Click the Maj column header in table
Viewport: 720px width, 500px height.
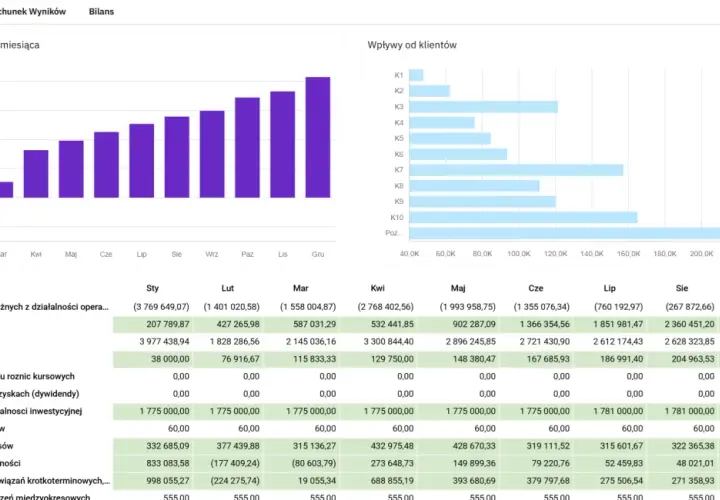tap(458, 288)
